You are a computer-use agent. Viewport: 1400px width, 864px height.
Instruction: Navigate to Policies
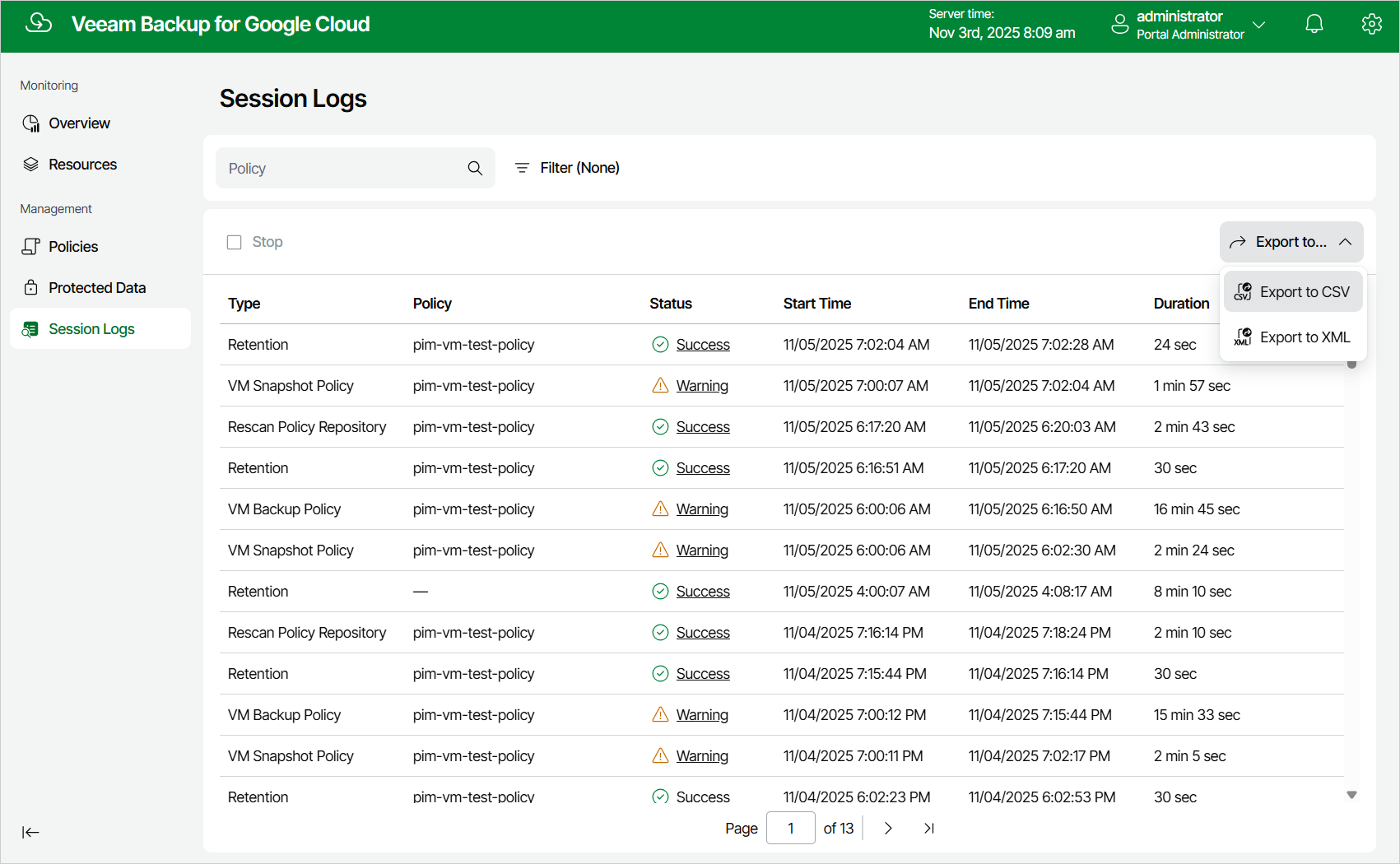click(x=100, y=247)
